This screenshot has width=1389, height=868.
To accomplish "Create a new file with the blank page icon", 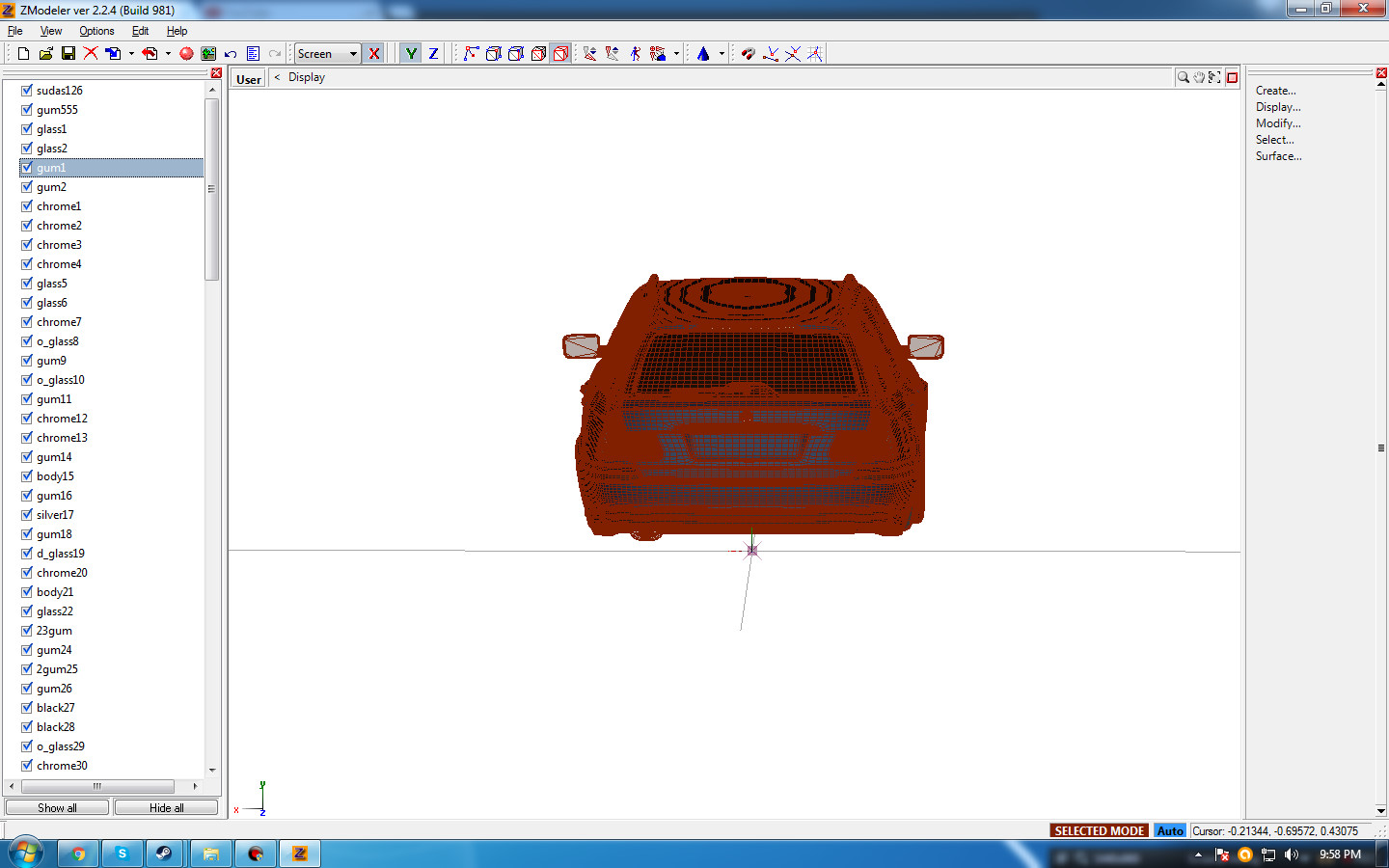I will click(23, 54).
